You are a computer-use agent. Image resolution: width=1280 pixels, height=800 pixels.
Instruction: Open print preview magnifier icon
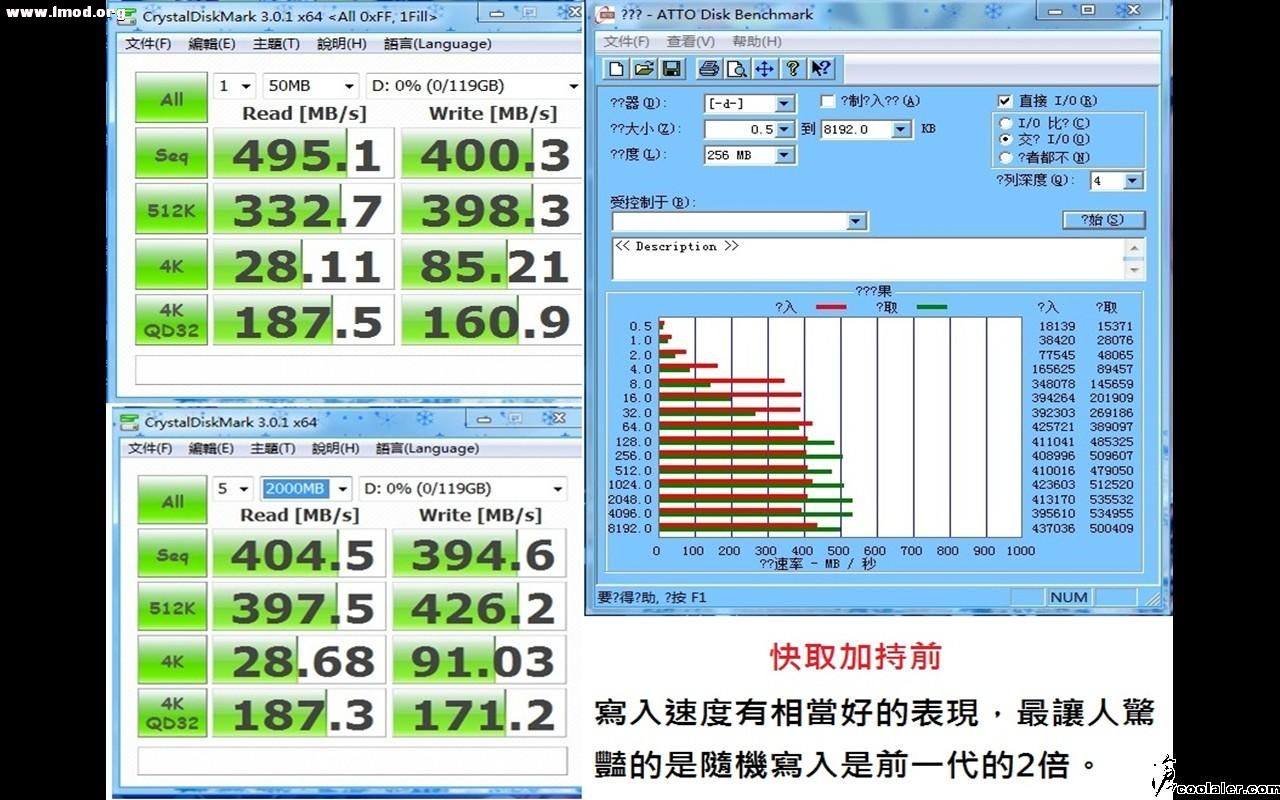coord(736,69)
